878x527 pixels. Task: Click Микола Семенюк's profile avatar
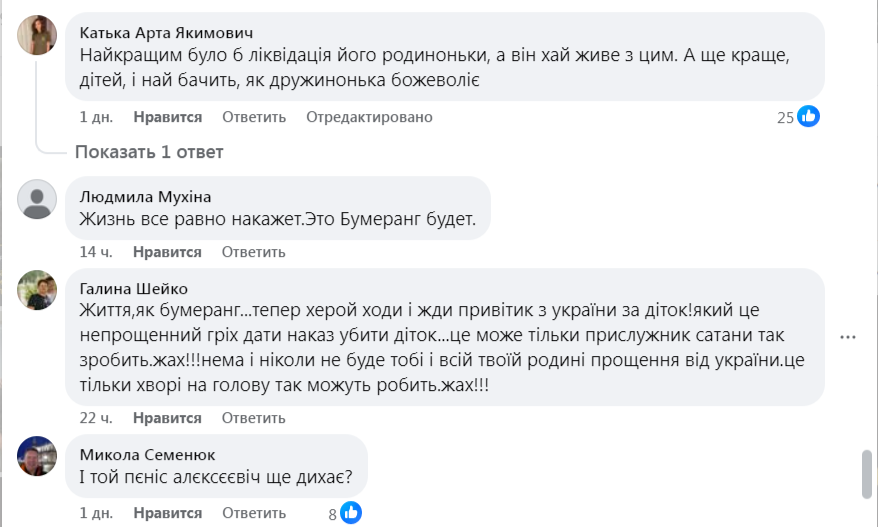37,455
